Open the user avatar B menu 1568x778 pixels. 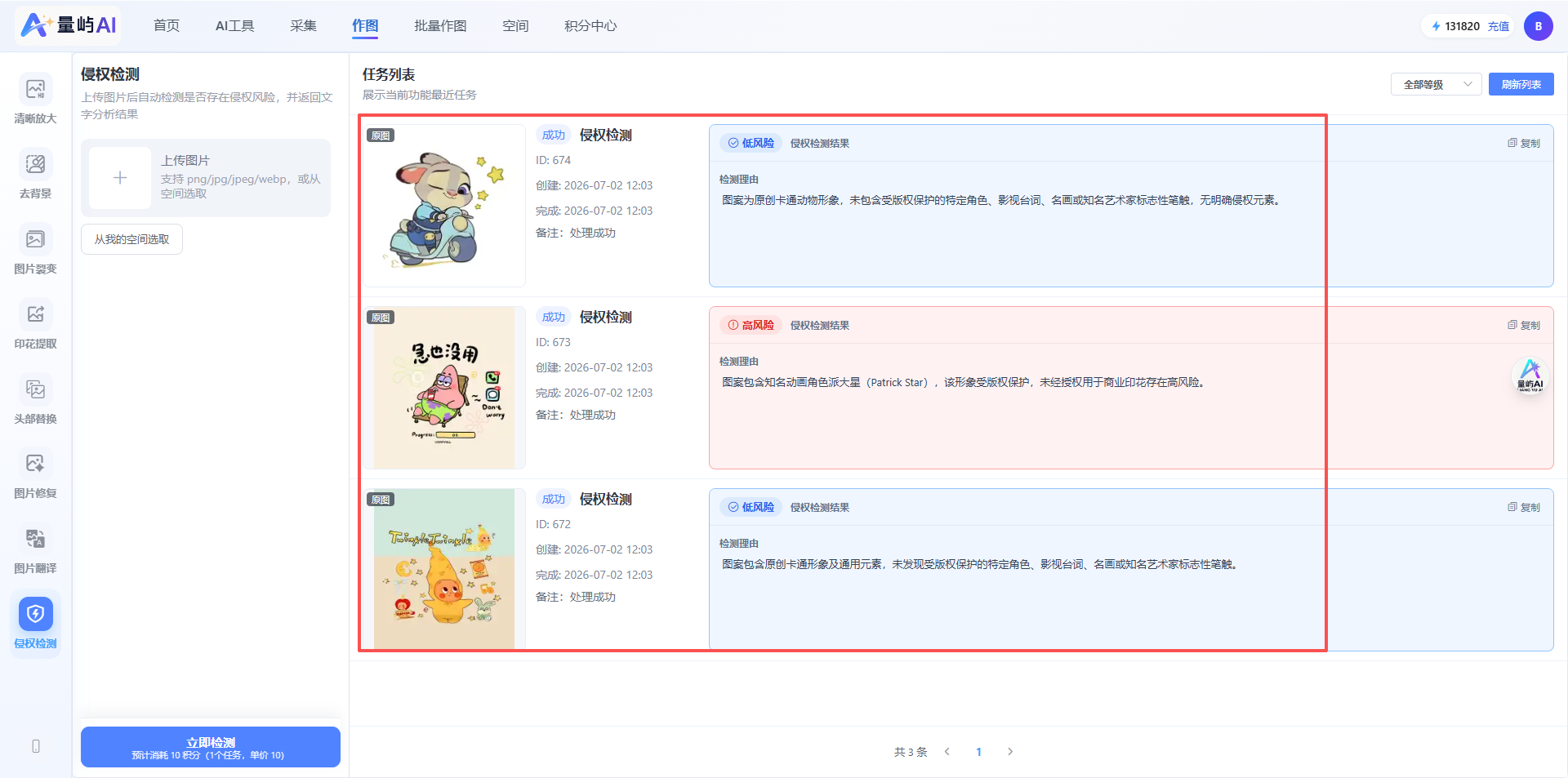pos(1538,26)
